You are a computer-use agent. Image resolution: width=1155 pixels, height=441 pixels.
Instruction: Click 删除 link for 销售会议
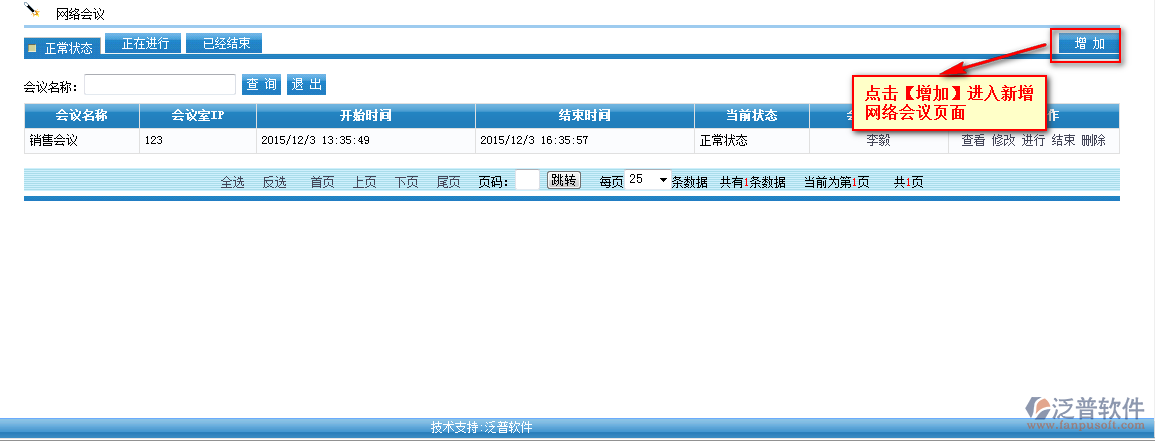pyautogui.click(x=1094, y=141)
